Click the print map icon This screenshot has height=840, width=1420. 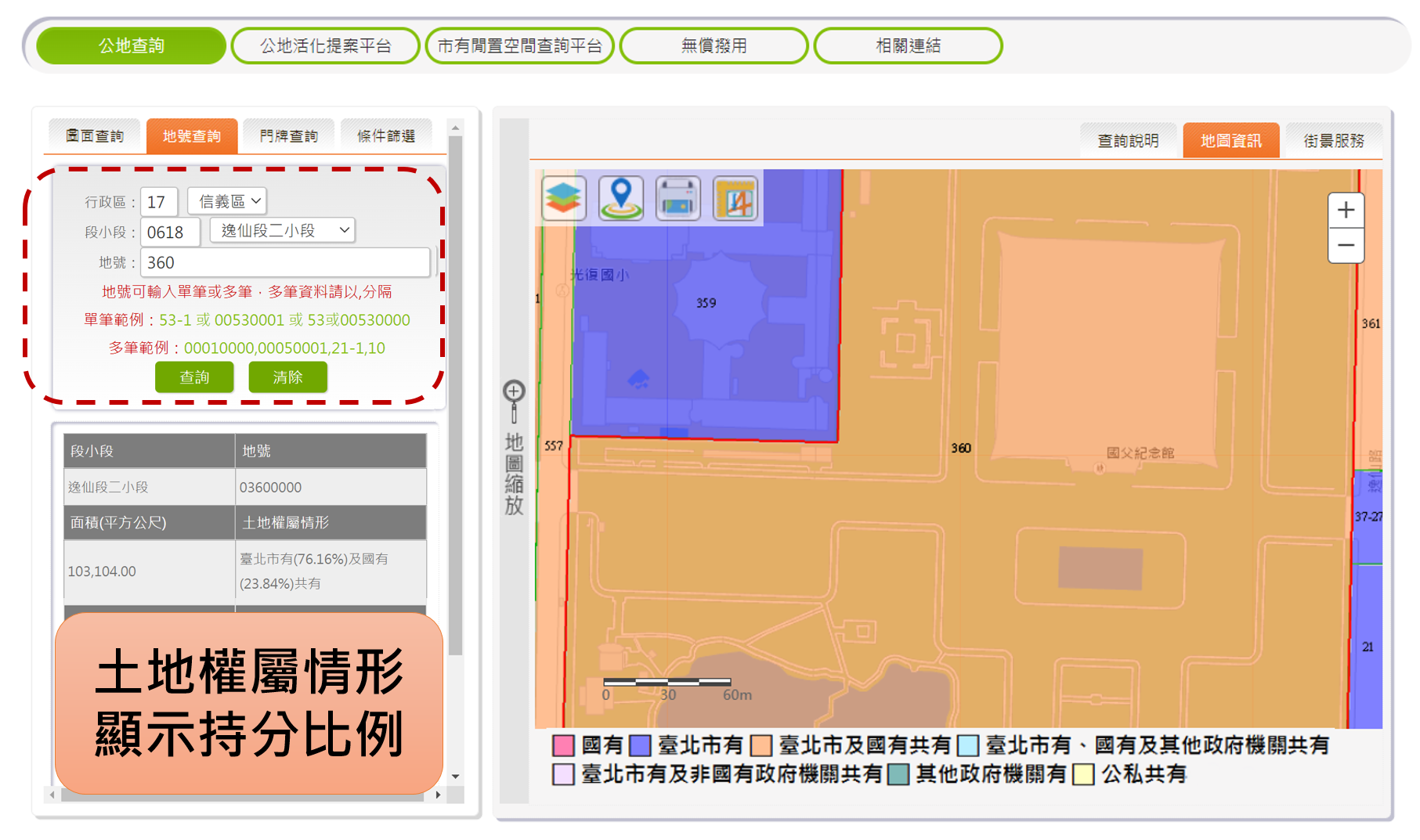(x=677, y=198)
